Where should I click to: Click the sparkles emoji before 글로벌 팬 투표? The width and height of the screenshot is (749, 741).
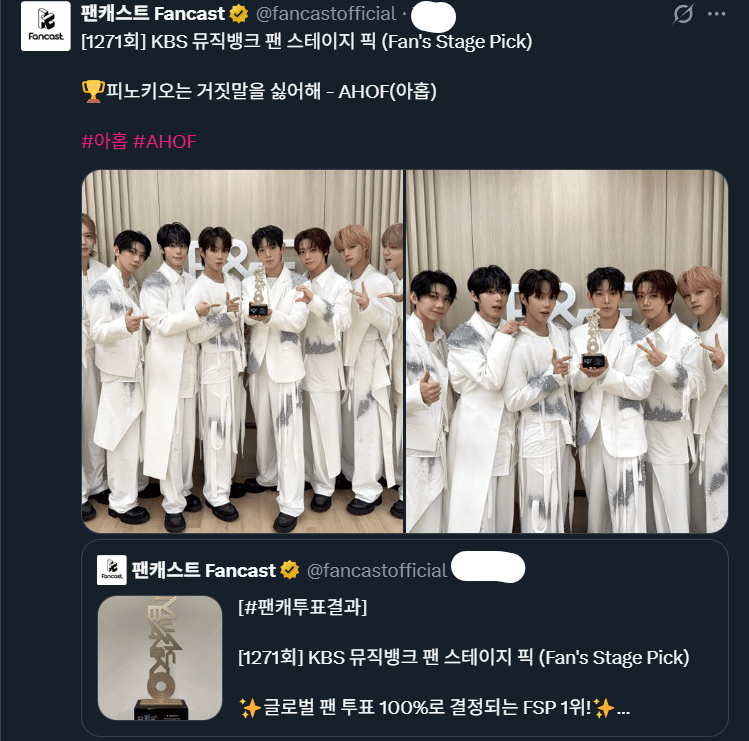tap(249, 708)
